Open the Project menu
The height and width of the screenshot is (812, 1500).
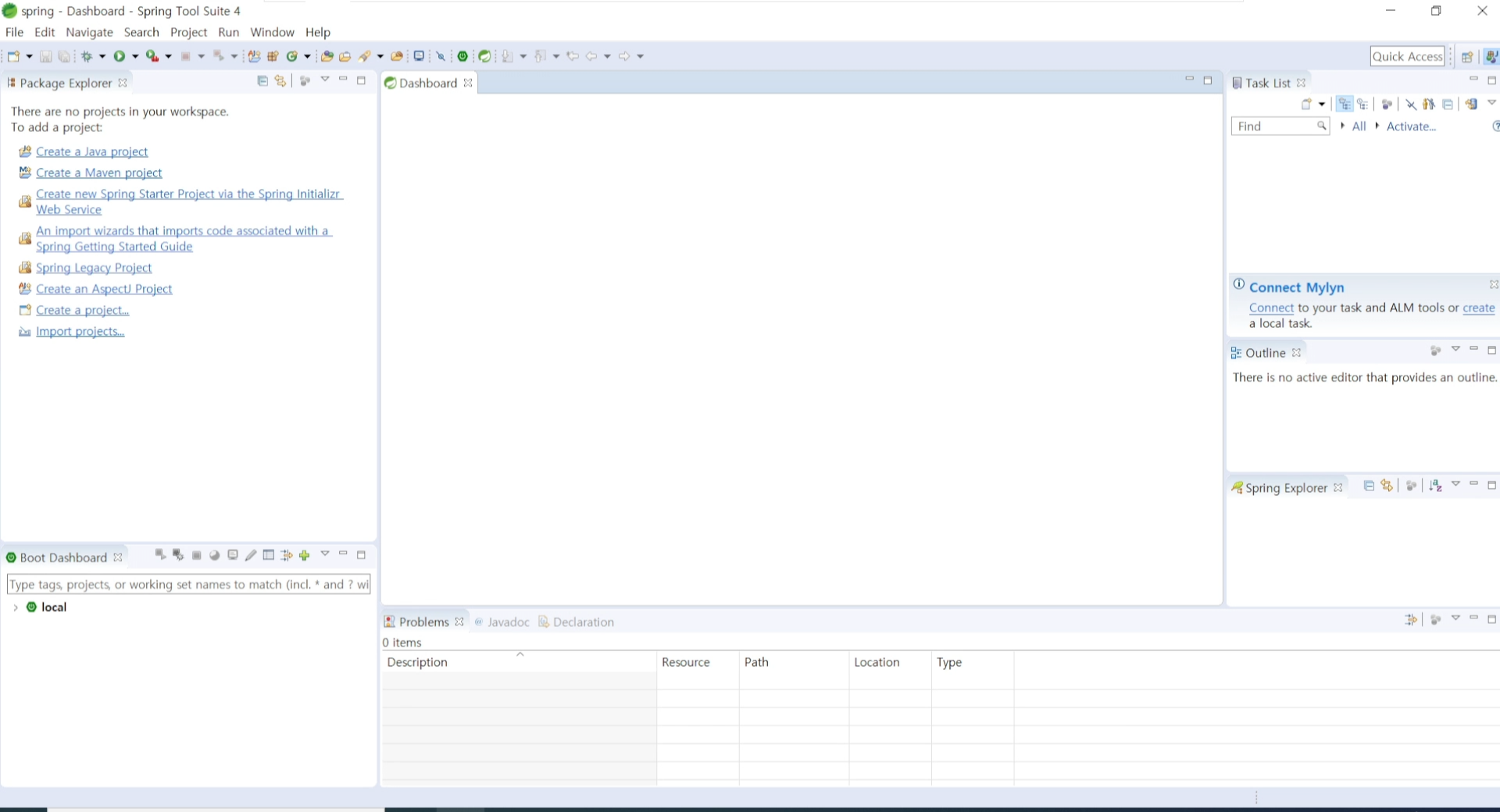tap(188, 32)
